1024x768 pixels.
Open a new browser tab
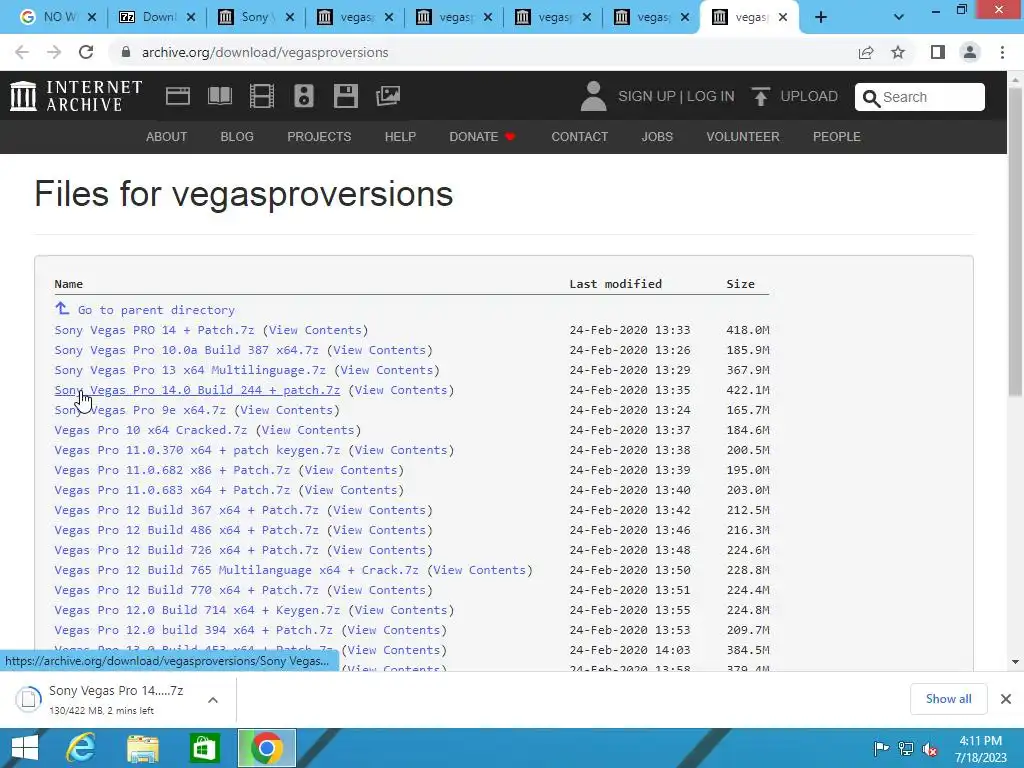[821, 18]
